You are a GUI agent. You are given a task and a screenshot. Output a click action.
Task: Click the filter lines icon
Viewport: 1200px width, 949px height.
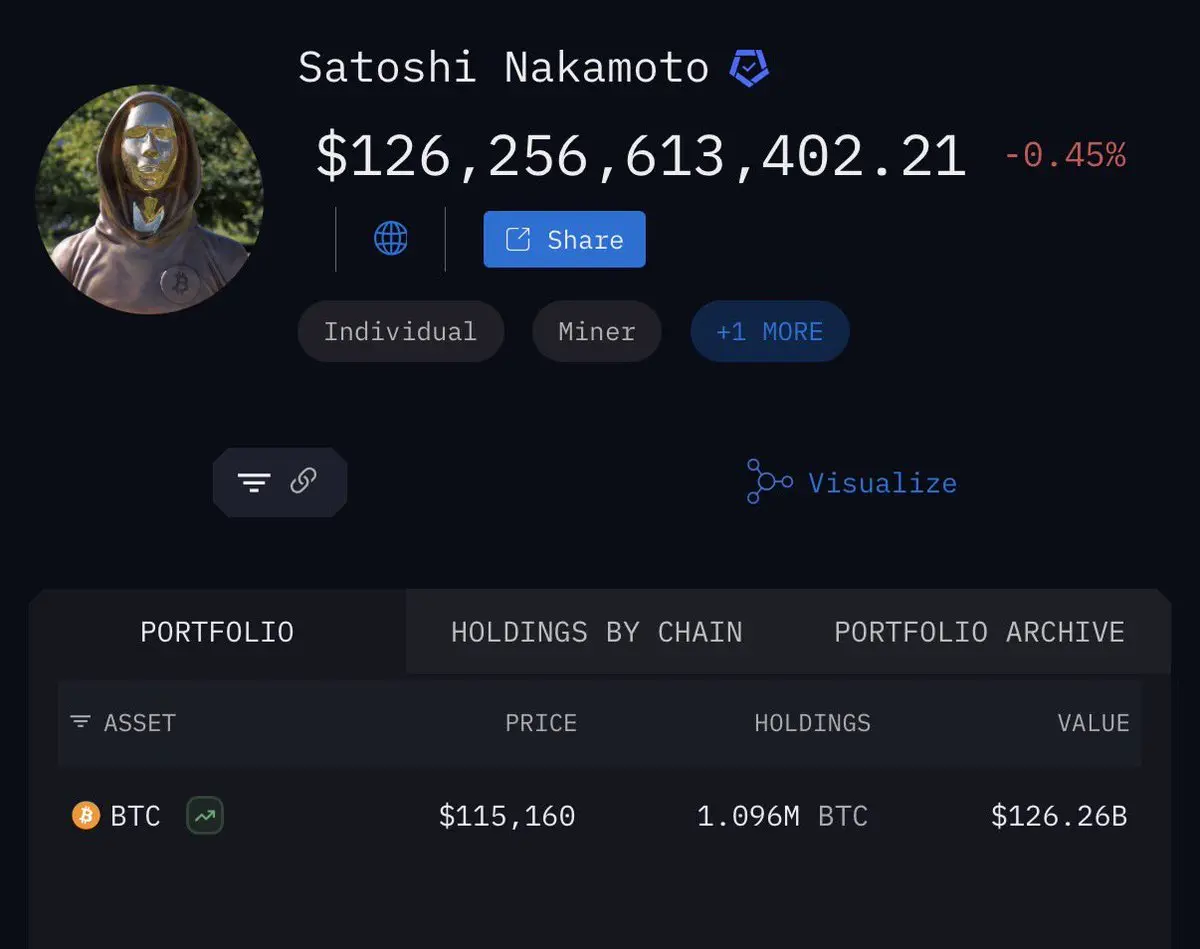[254, 483]
